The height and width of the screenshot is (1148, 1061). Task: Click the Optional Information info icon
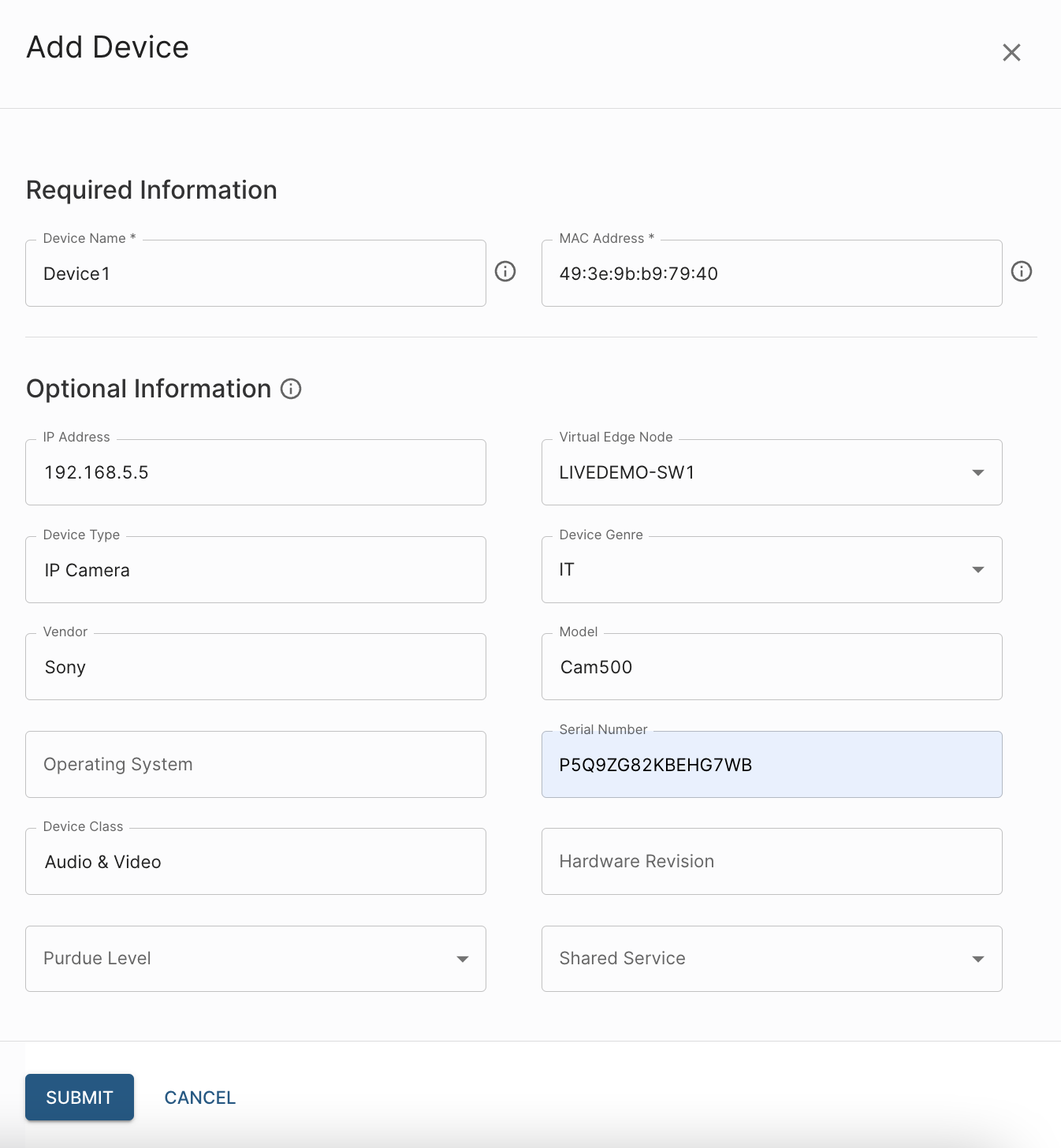point(291,389)
